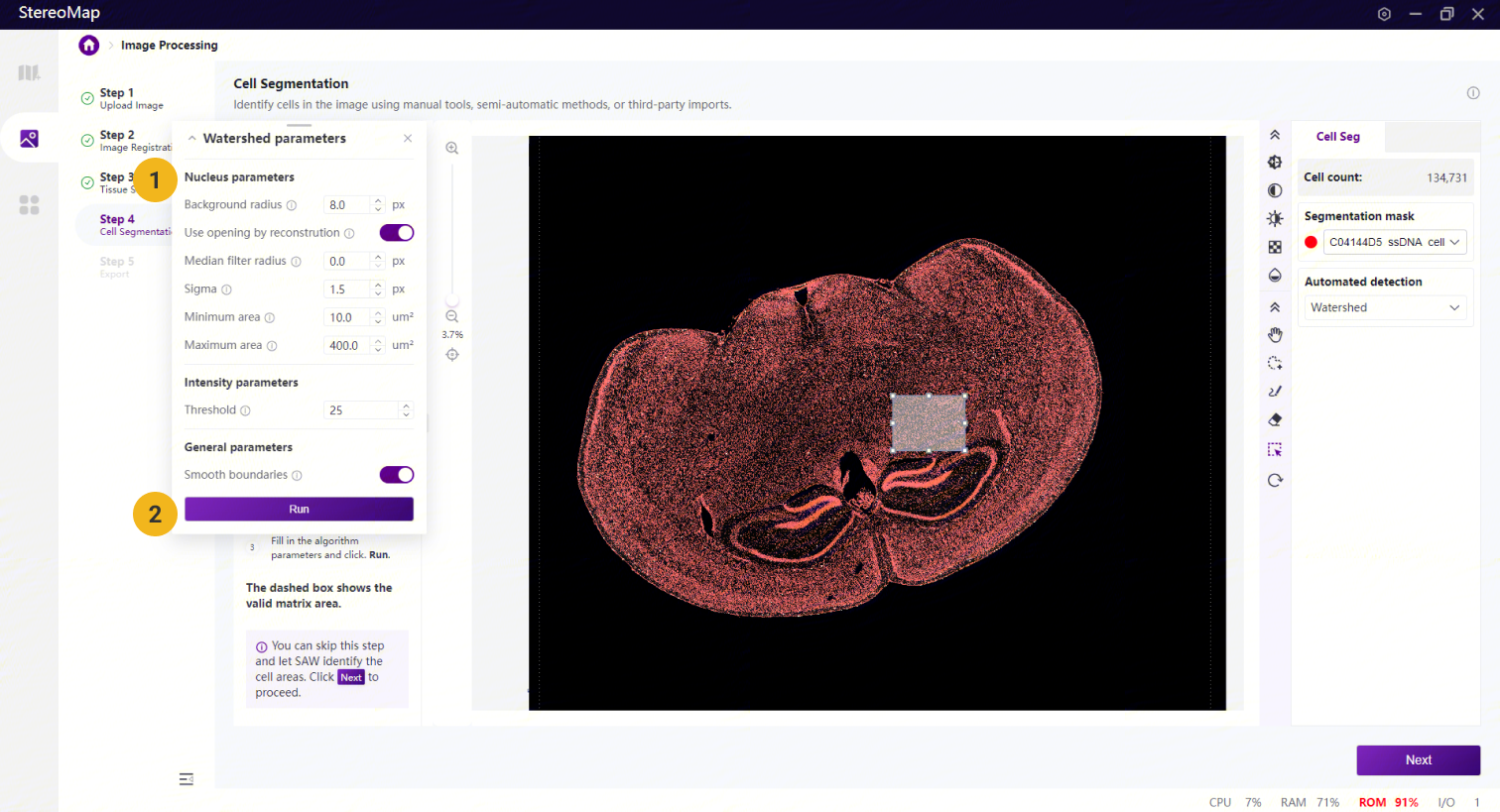This screenshot has height=812, width=1500.
Task: Open the brightness adjustment icon
Action: tap(1275, 218)
